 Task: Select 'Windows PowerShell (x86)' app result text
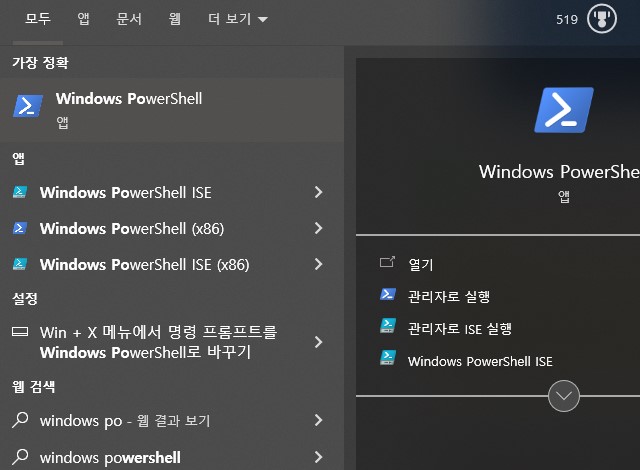tap(132, 228)
